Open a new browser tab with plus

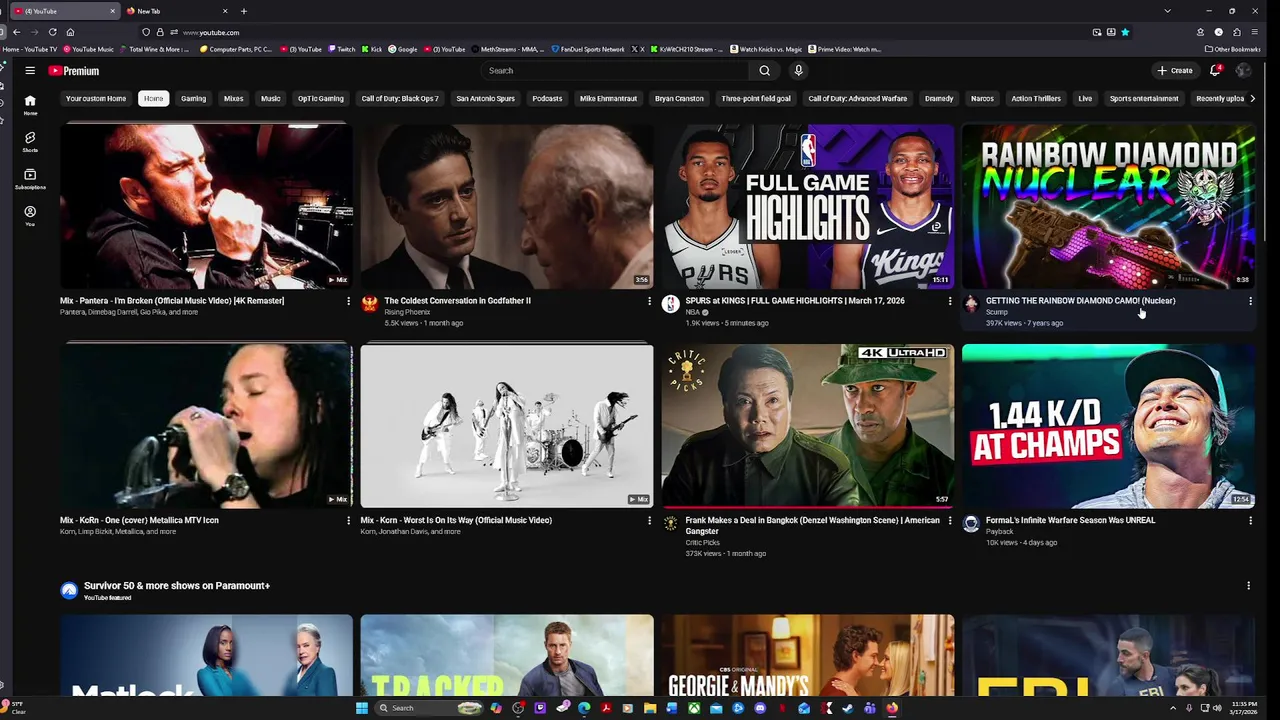tap(243, 11)
